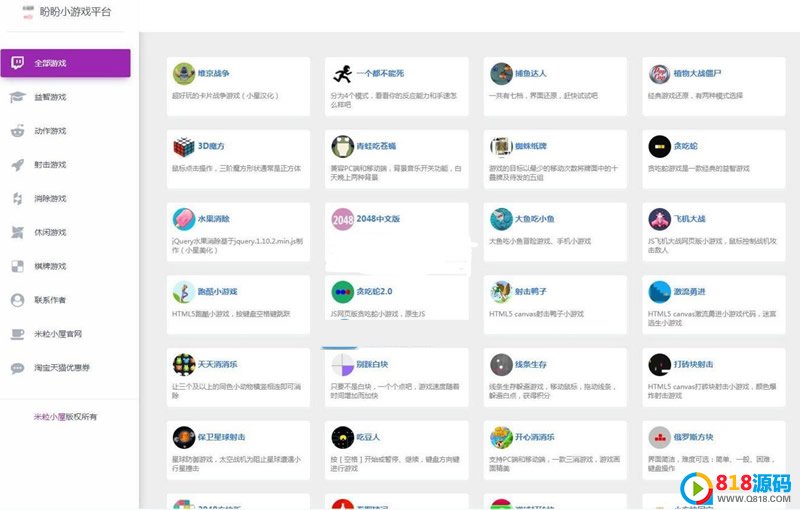Click the 别踩白块 tile icon
800x510 pixels.
(x=342, y=365)
